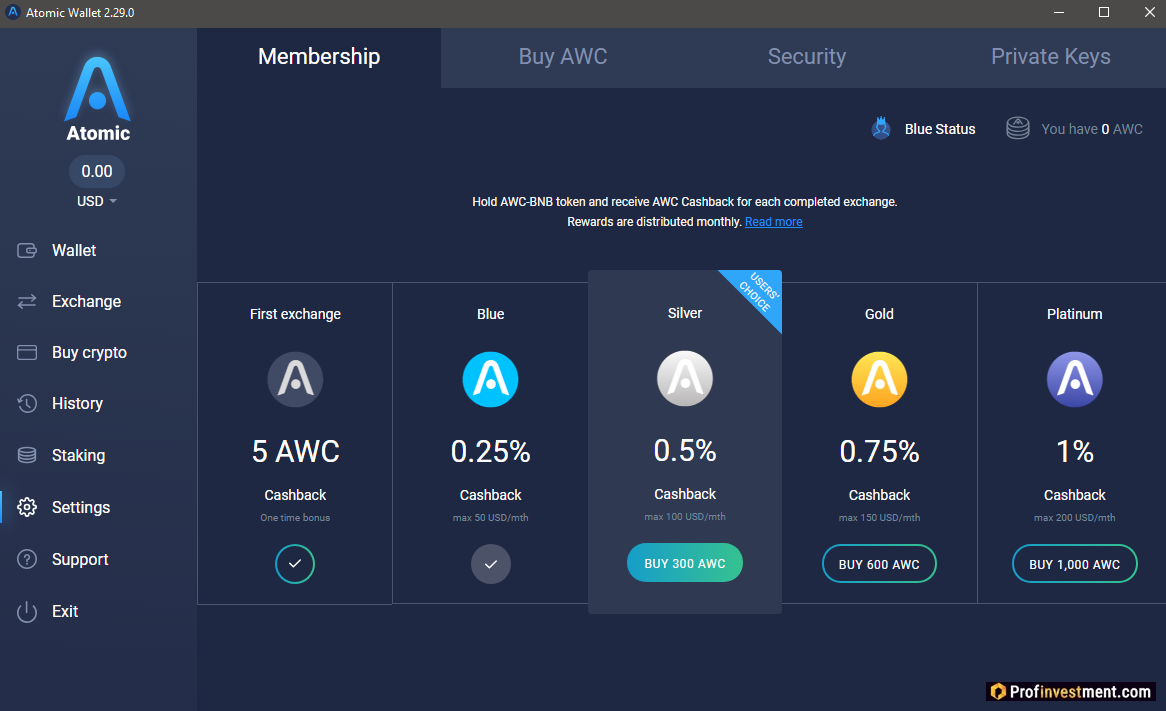Toggle the First exchange completed checkmark
Viewport: 1166px width, 711px height.
pos(295,564)
